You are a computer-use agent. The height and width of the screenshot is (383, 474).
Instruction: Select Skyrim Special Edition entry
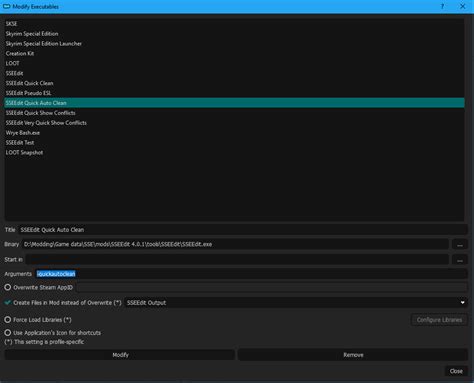(234, 34)
